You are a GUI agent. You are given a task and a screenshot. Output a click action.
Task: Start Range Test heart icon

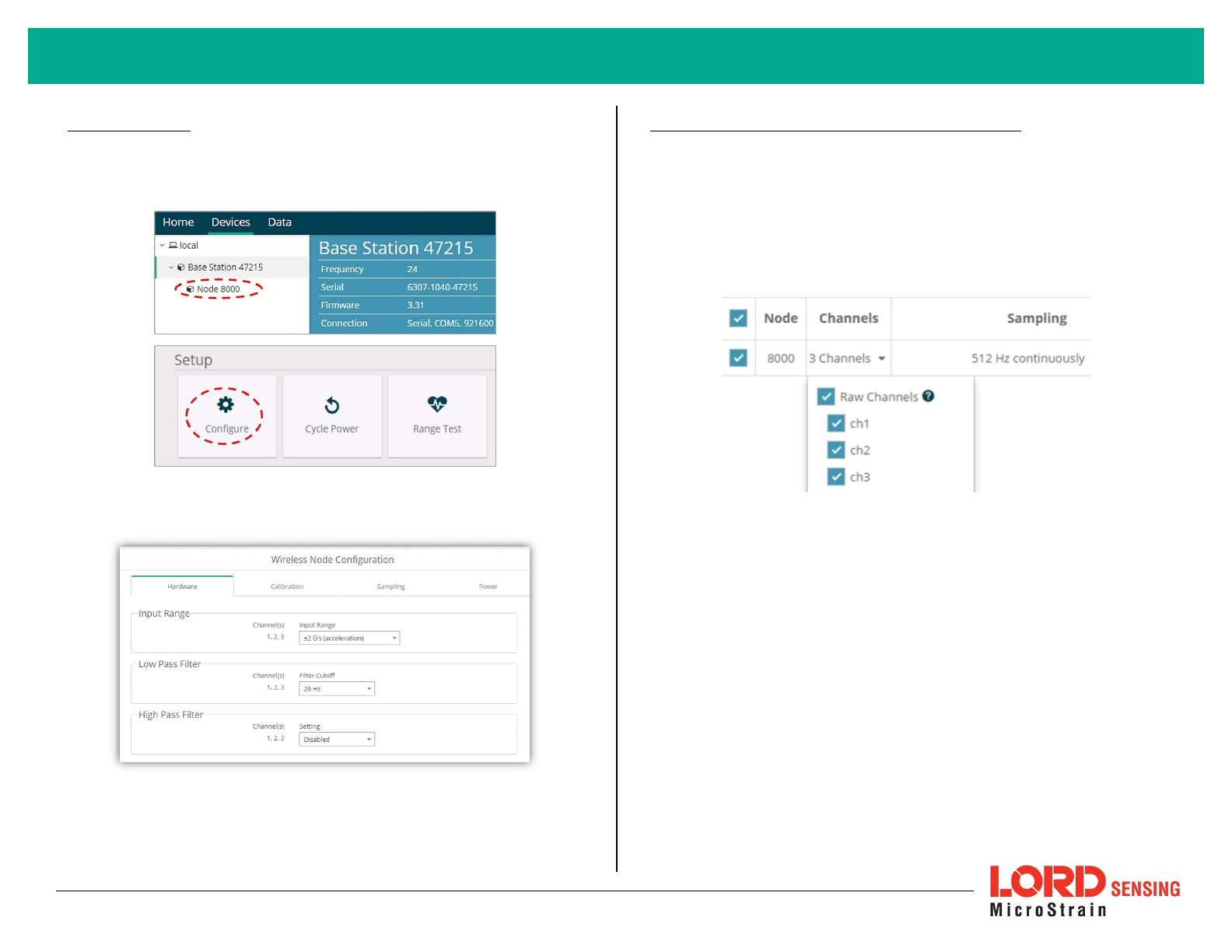pos(437,404)
